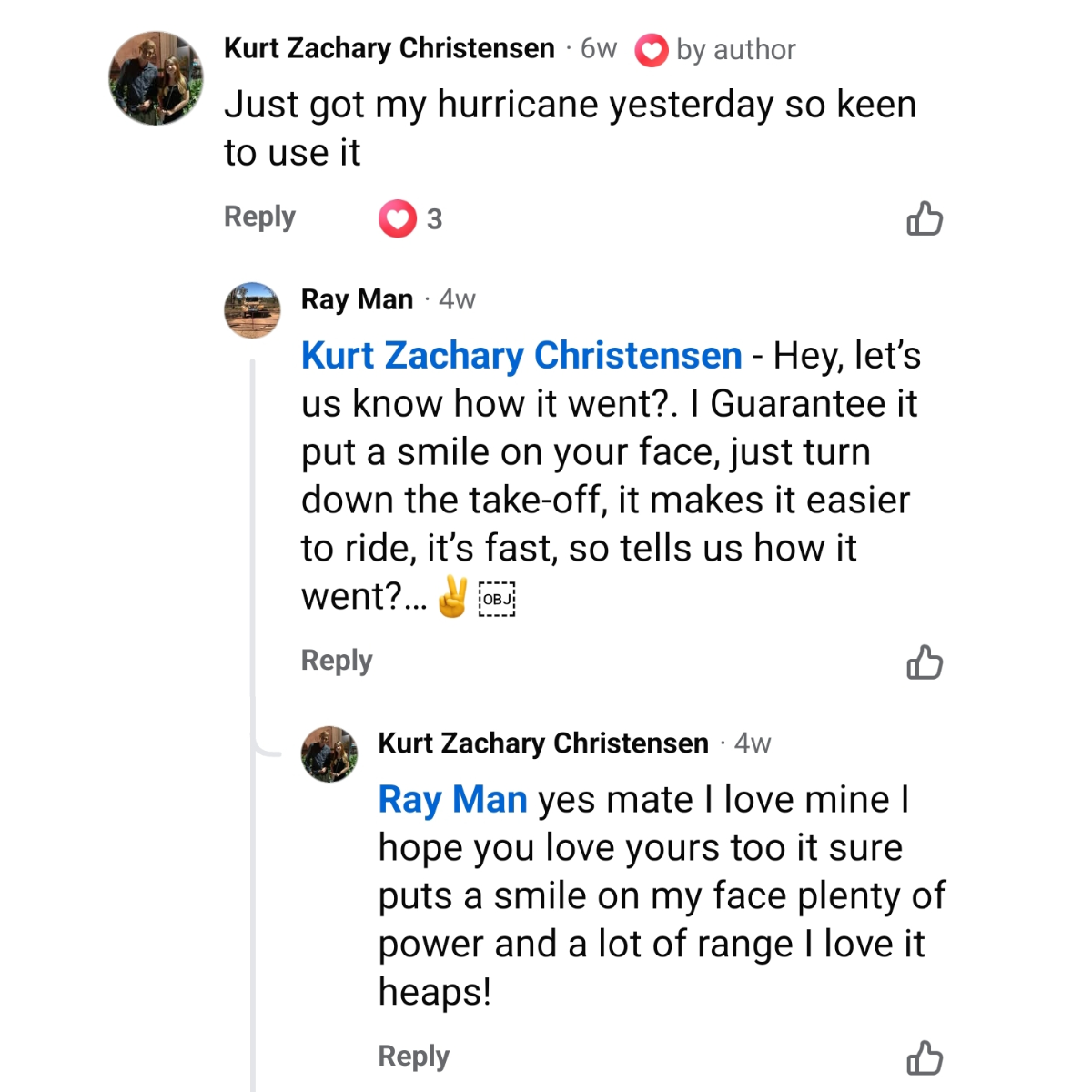Image resolution: width=1092 pixels, height=1092 pixels.
Task: Click the heart 'by author' badge
Action: (x=651, y=50)
